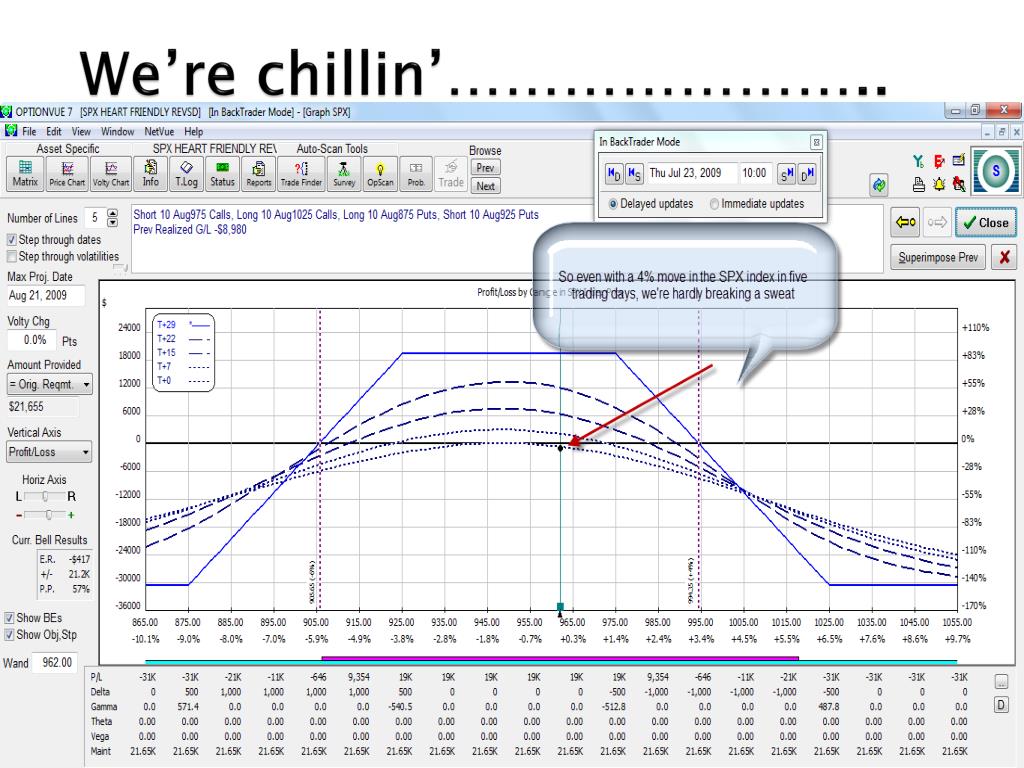The image size is (1024, 768).
Task: Click the Prev Realized G/L -$8,980 text
Action: pyautogui.click(x=190, y=229)
